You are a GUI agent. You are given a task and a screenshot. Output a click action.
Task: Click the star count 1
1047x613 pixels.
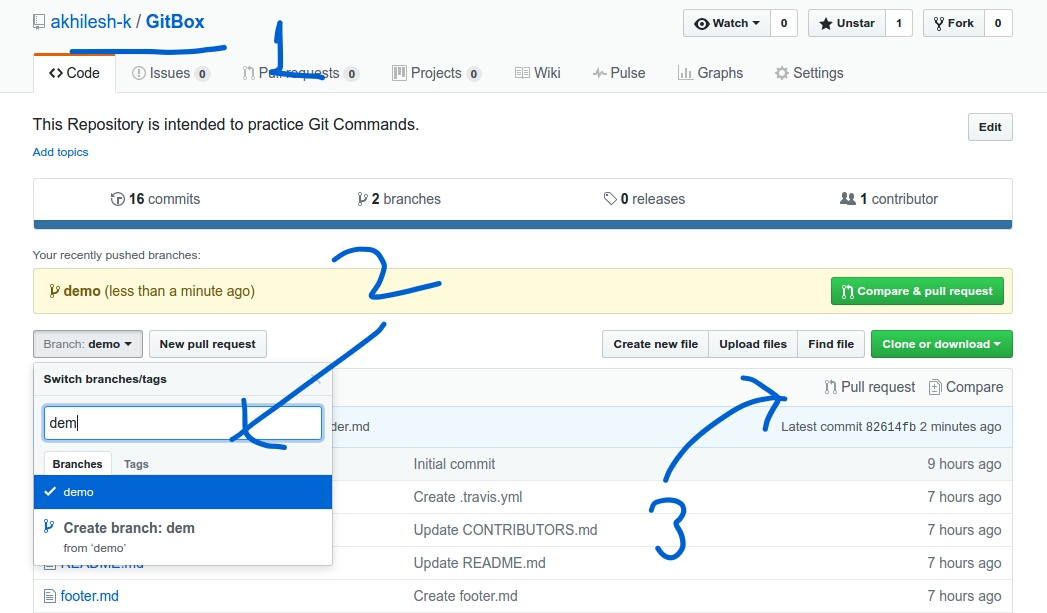coord(899,23)
